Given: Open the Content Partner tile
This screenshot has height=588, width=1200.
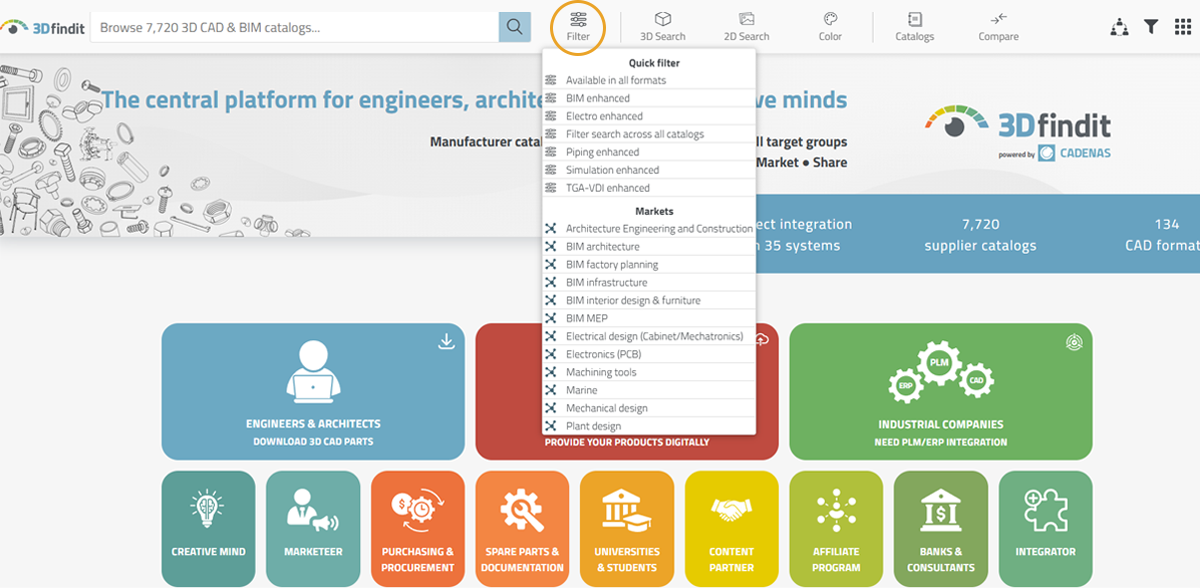Looking at the screenshot, I should pyautogui.click(x=731, y=529).
